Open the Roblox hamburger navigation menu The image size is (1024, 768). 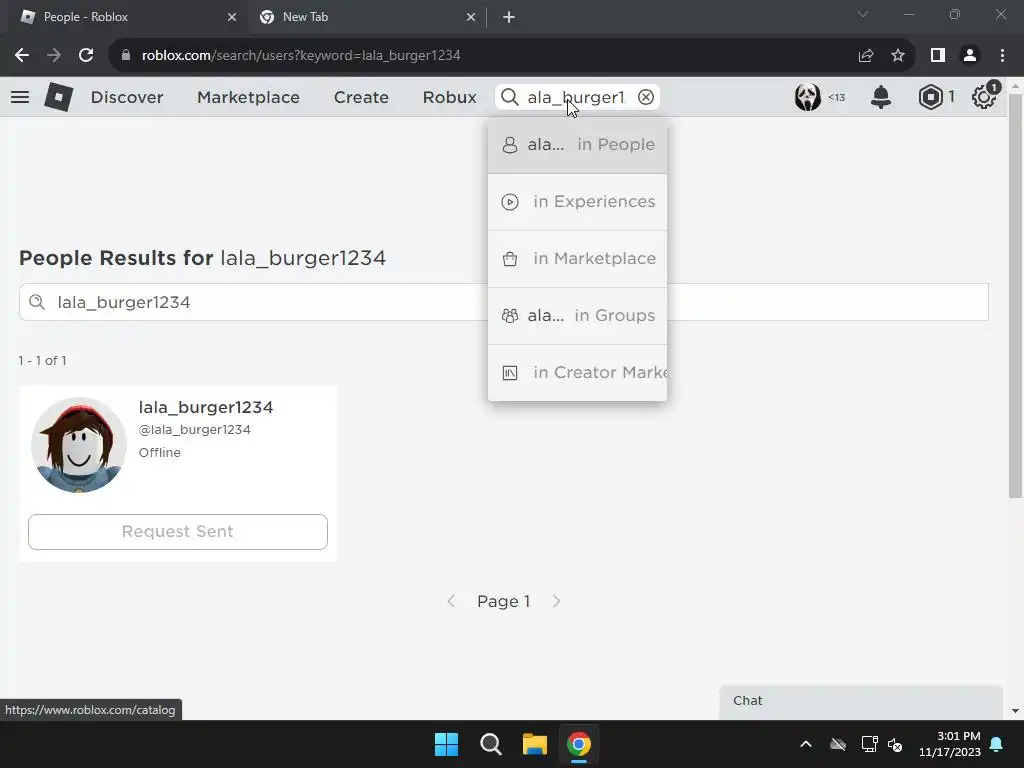(20, 97)
